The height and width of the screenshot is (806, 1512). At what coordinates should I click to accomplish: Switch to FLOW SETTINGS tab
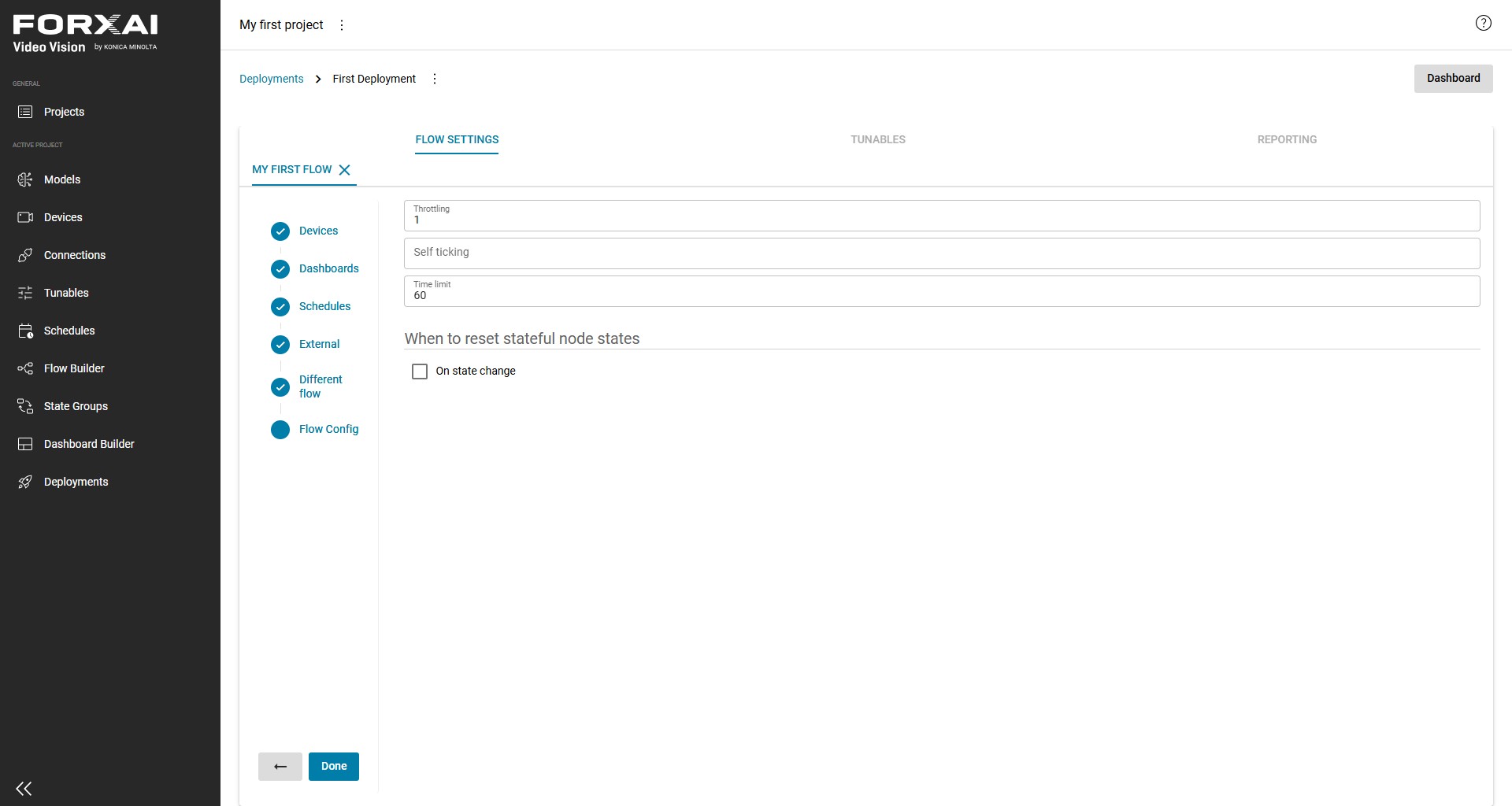457,139
